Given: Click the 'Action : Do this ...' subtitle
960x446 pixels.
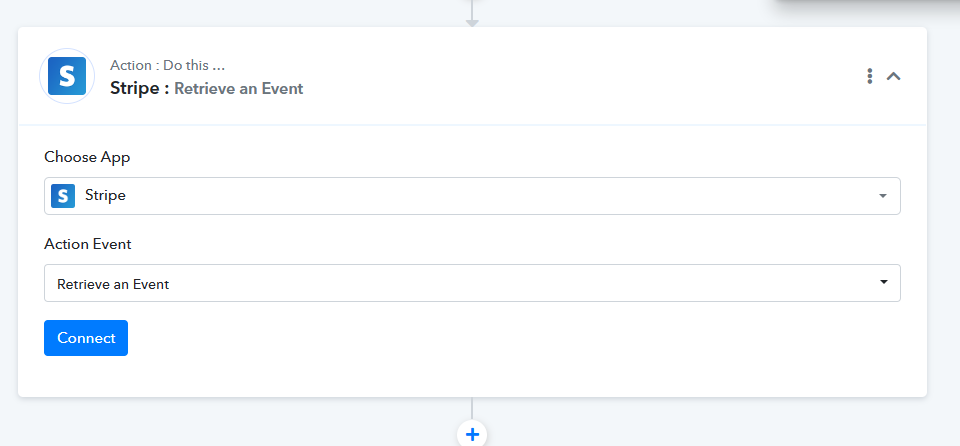Looking at the screenshot, I should (x=167, y=66).
